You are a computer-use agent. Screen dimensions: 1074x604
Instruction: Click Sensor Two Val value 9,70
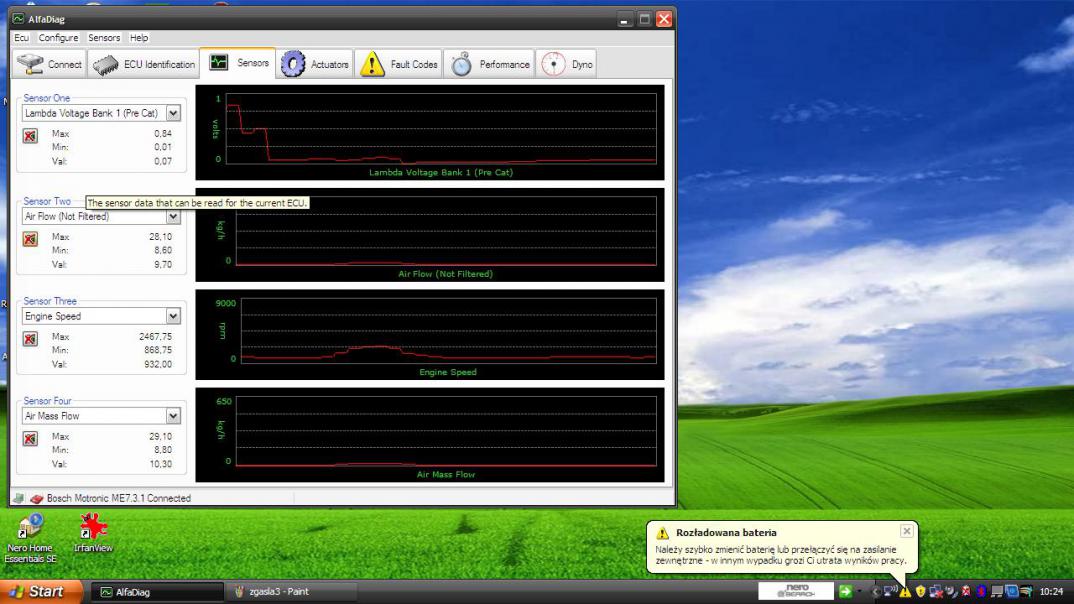(x=163, y=264)
